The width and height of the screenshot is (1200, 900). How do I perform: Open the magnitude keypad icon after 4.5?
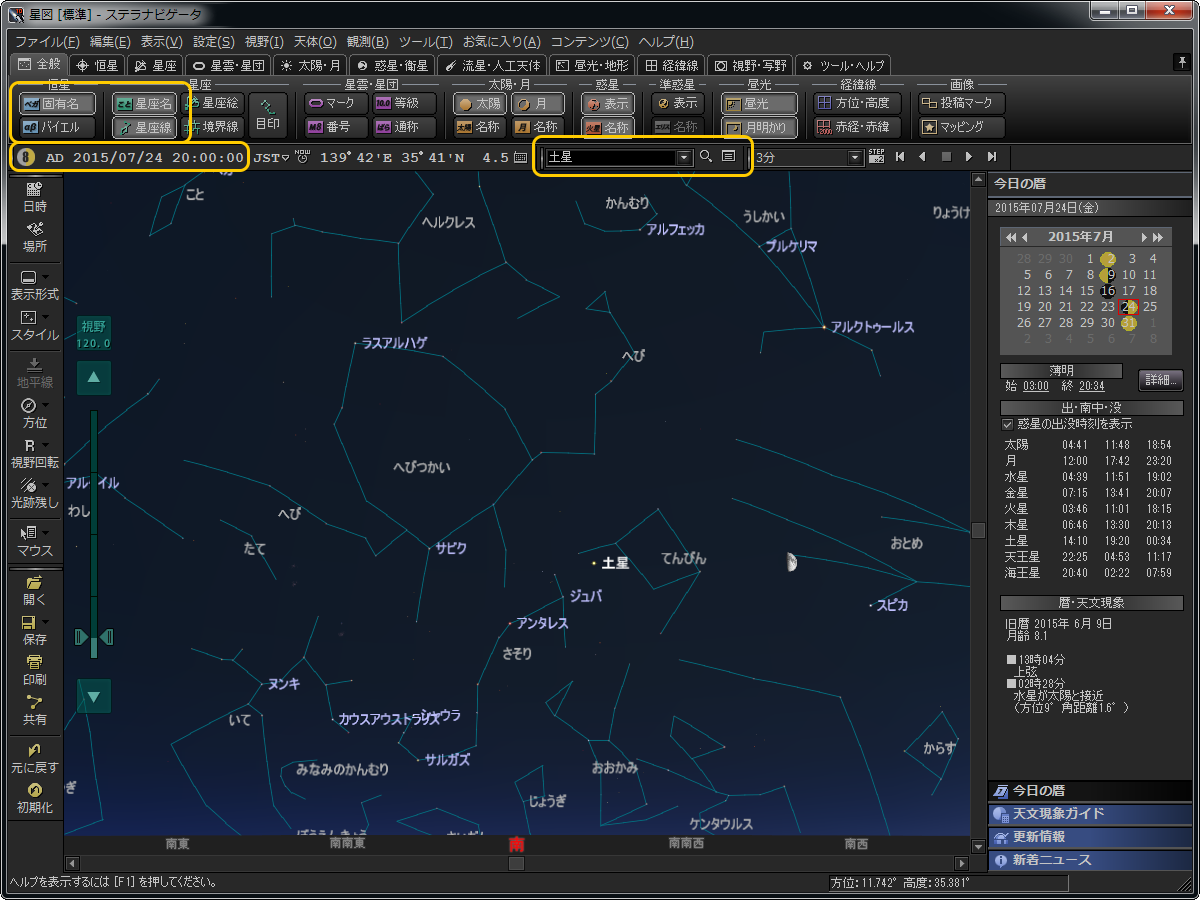[520, 157]
